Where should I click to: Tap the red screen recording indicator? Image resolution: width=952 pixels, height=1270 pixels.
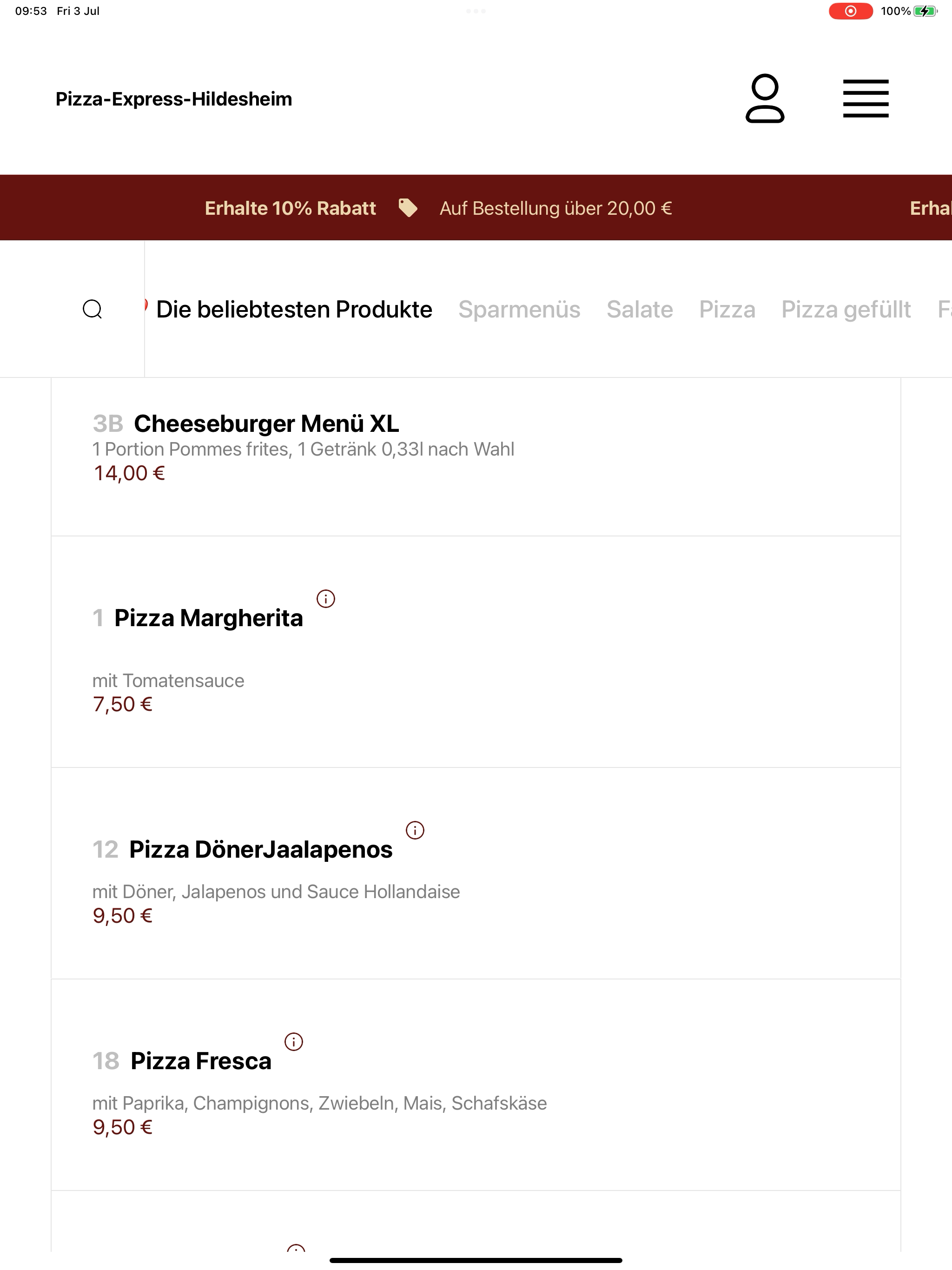[850, 11]
